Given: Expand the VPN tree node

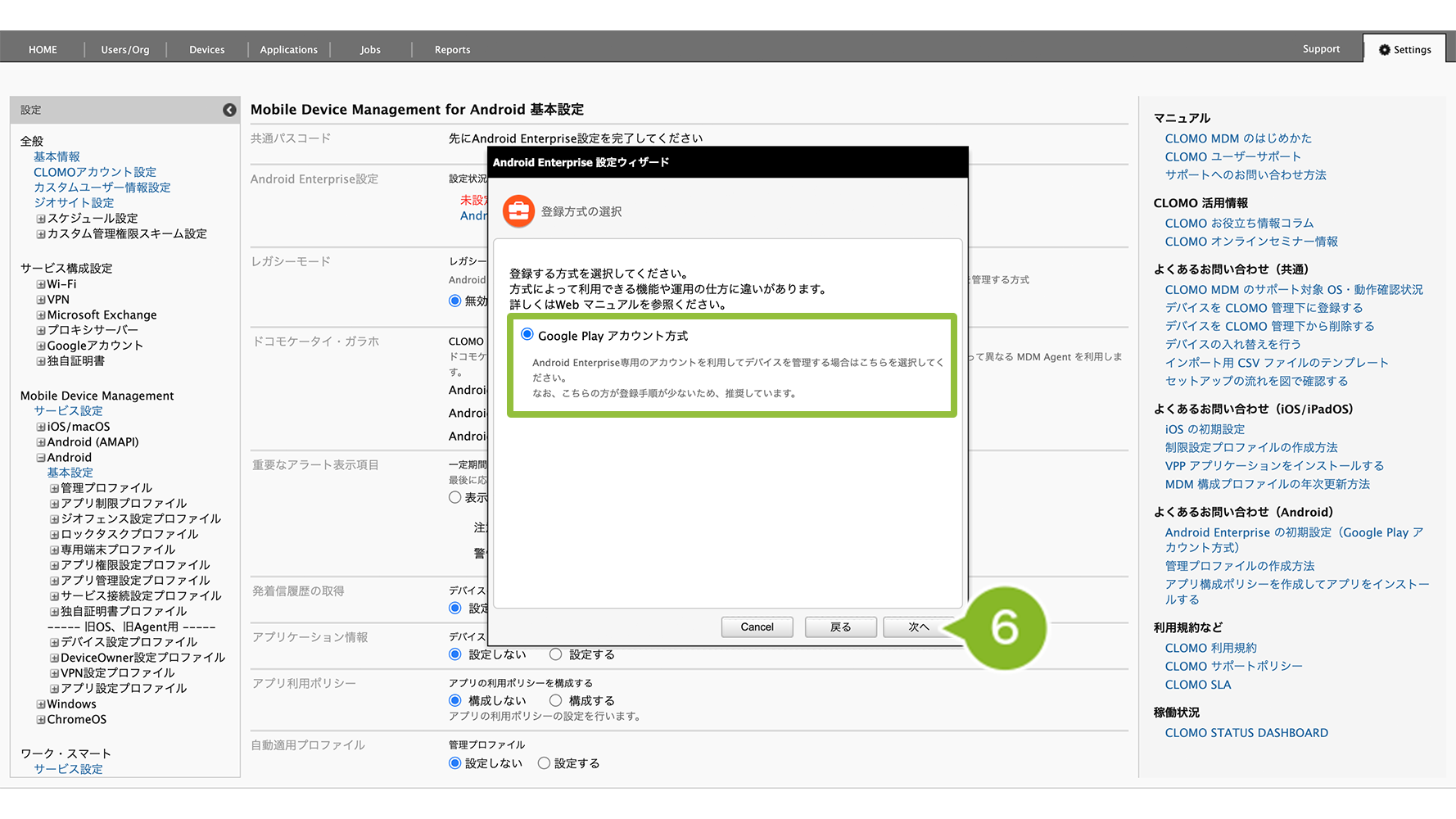Looking at the screenshot, I should (40, 300).
